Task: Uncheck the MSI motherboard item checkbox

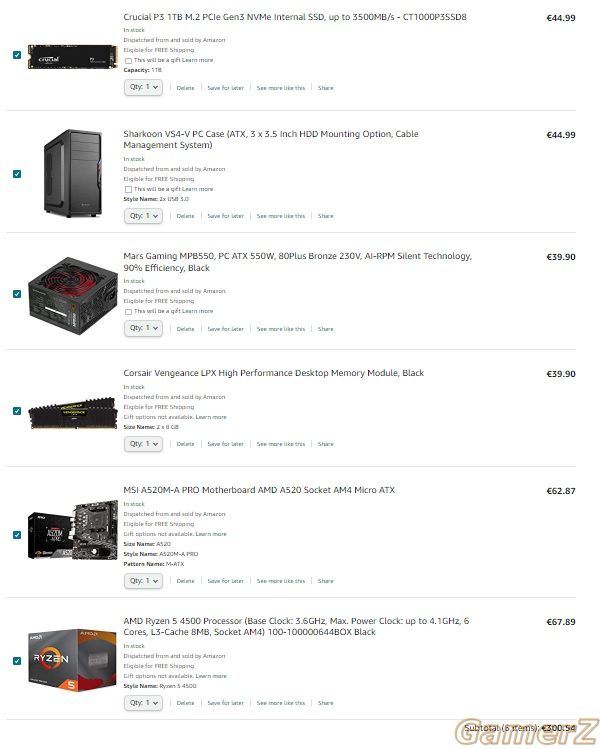Action: pyautogui.click(x=17, y=535)
